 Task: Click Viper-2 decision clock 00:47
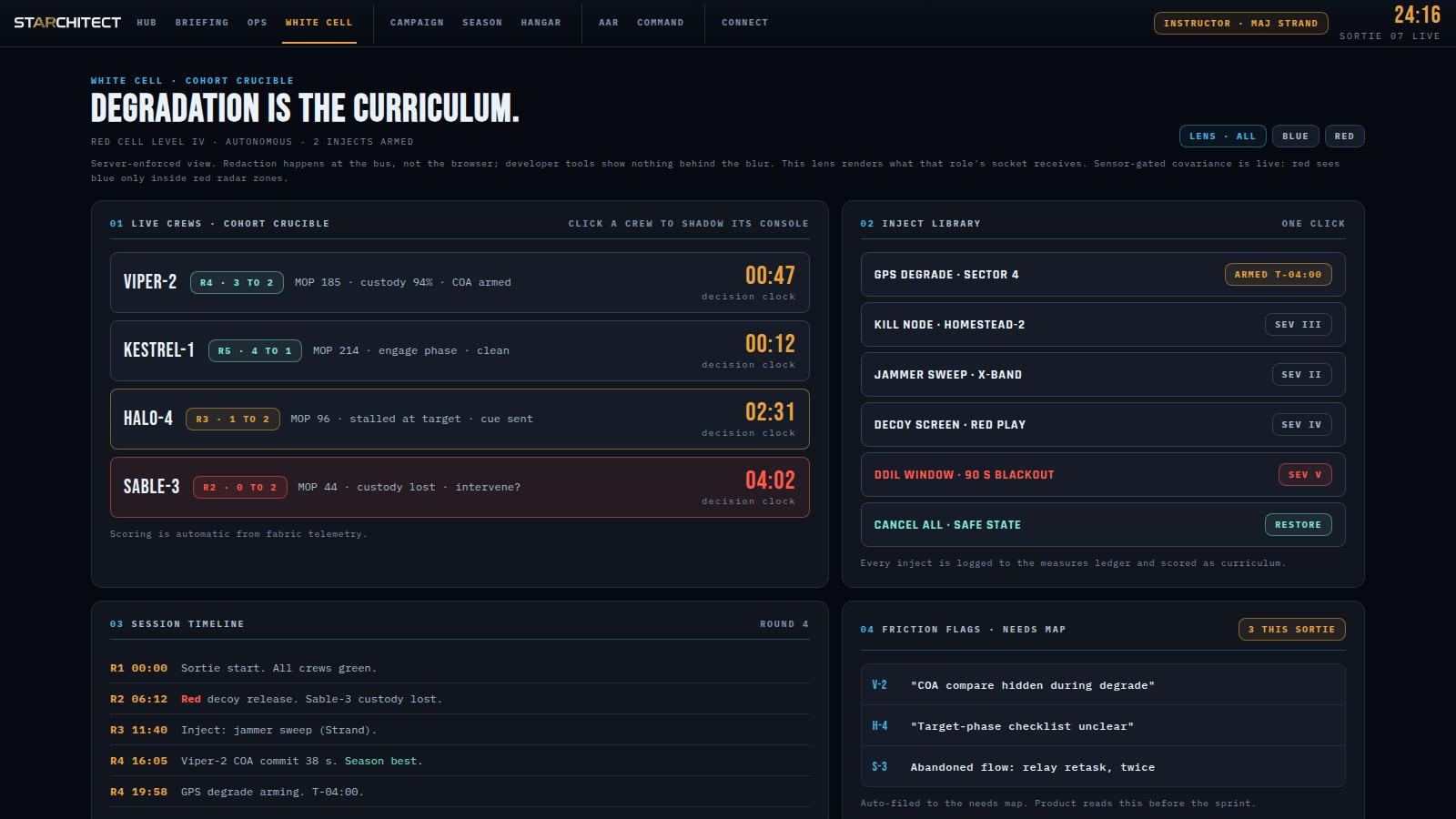pos(770,275)
